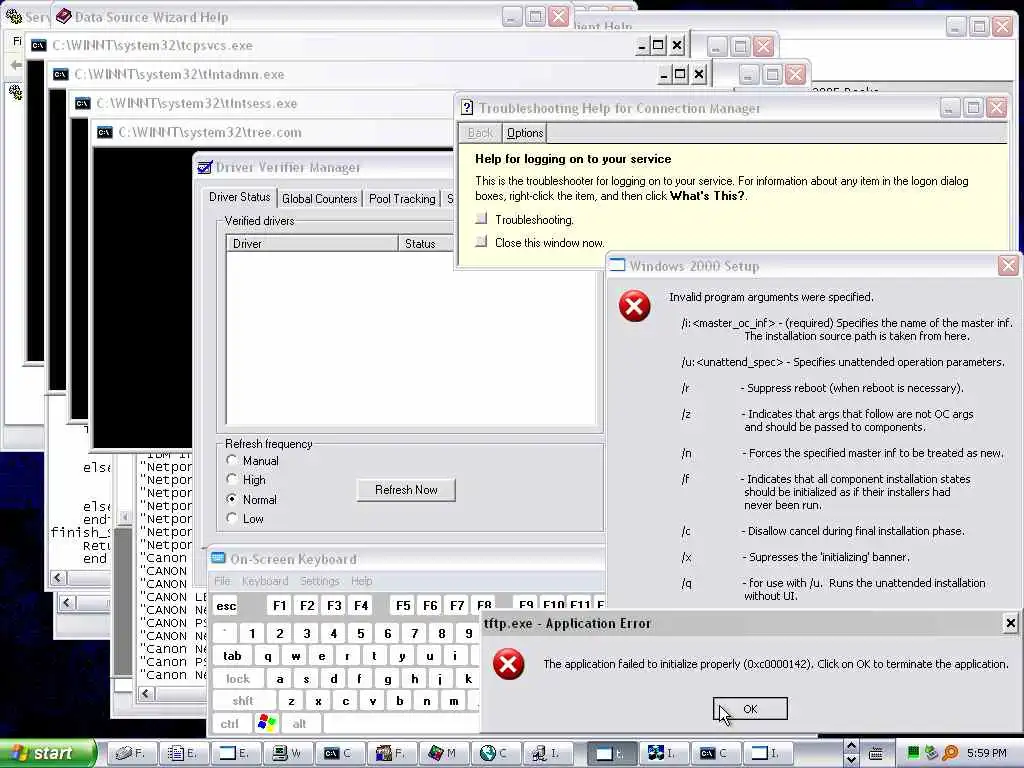Click the tree.com console title bar icon

(104, 132)
